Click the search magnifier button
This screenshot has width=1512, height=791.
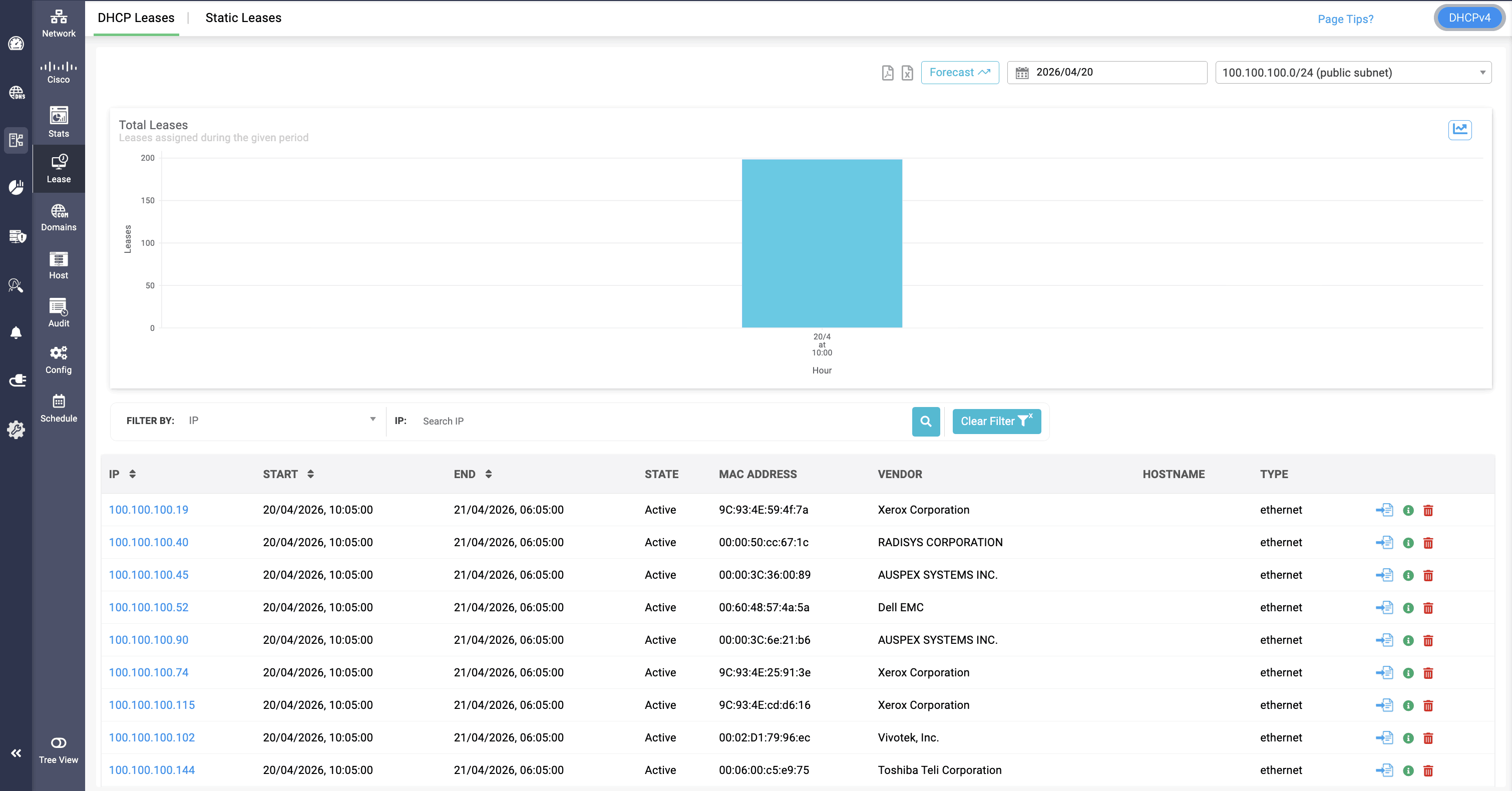pos(926,422)
